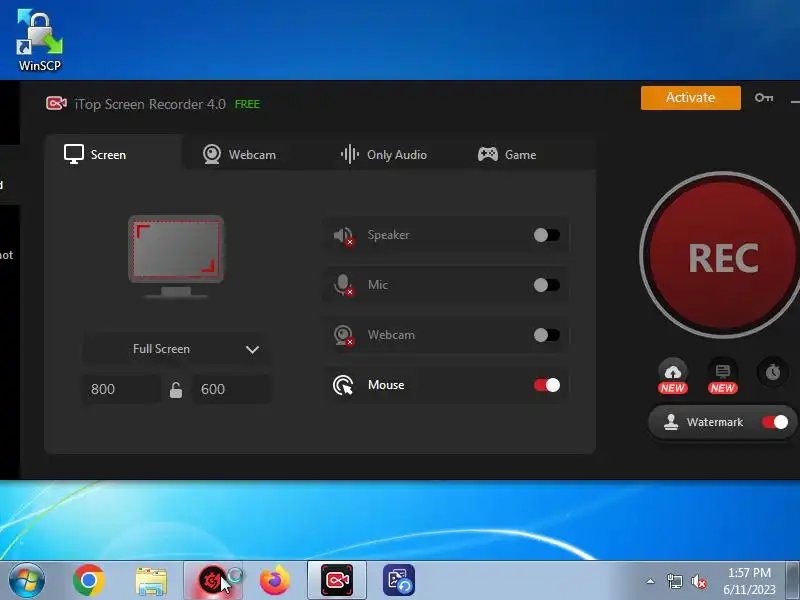This screenshot has width=800, height=600.
Task: Open Windows Explorer from taskbar
Action: (151, 581)
